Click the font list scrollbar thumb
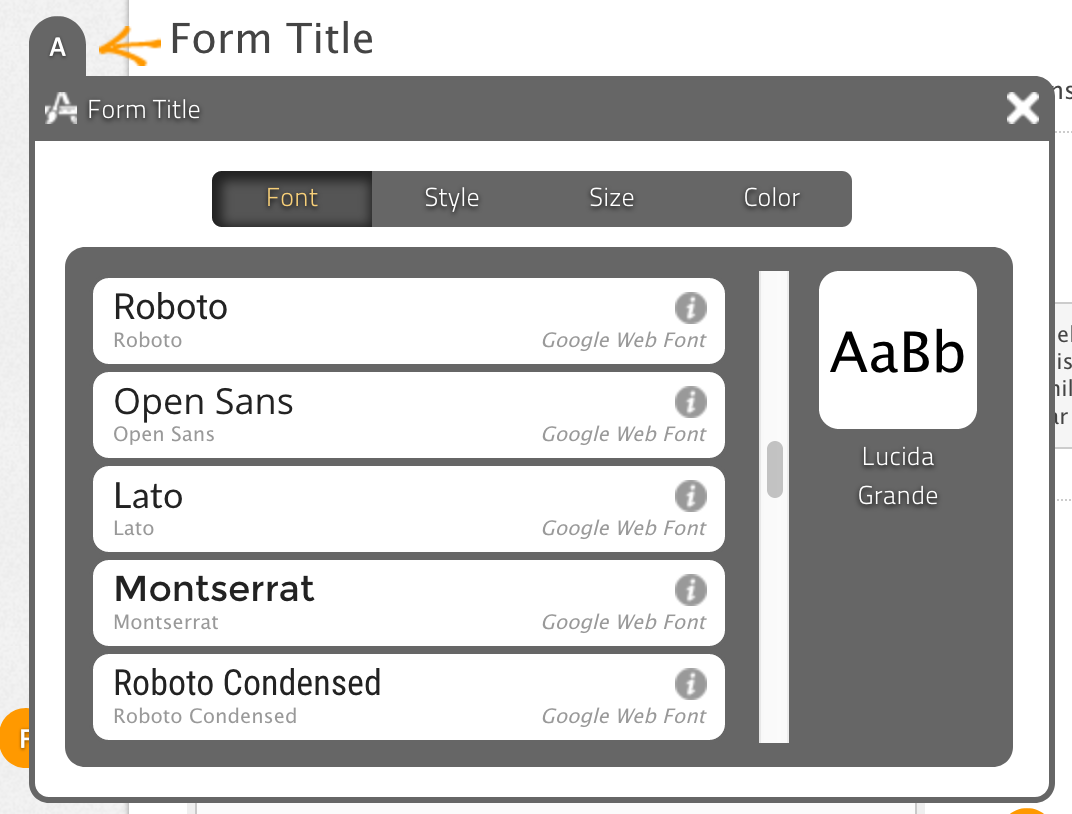 point(774,469)
